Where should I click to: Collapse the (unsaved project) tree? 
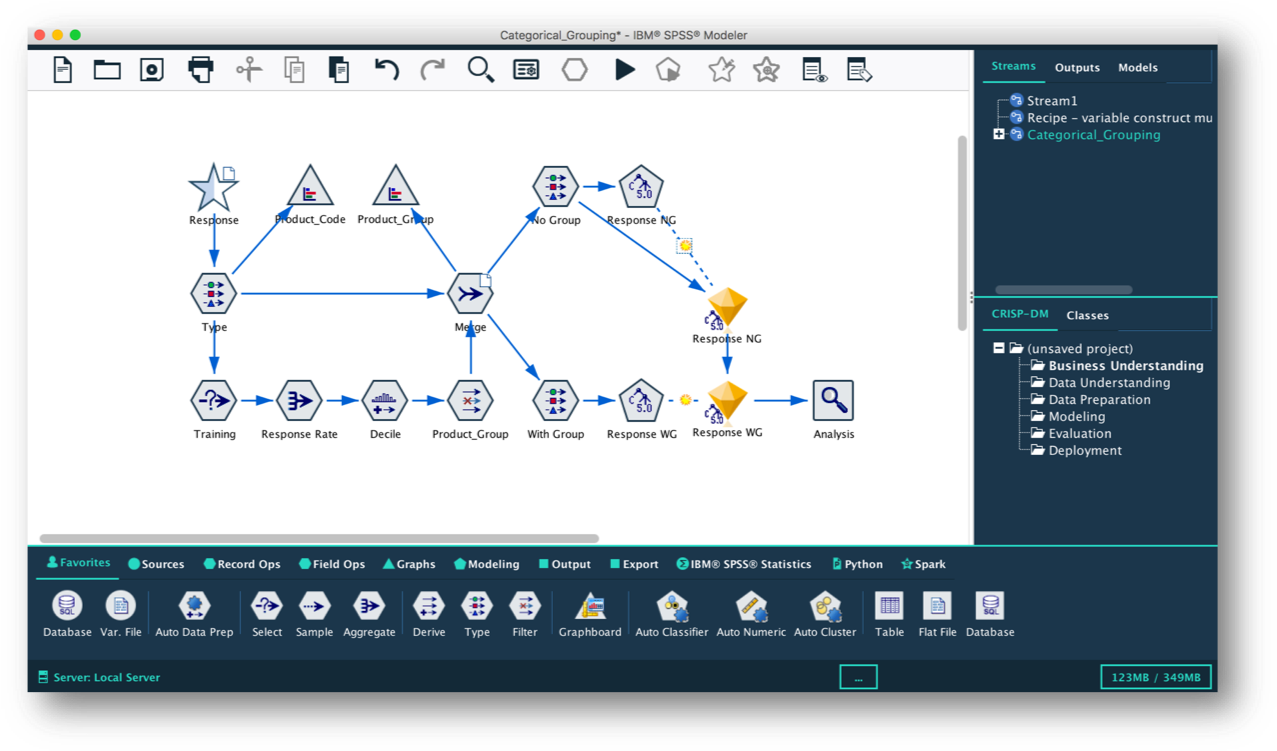click(x=998, y=348)
